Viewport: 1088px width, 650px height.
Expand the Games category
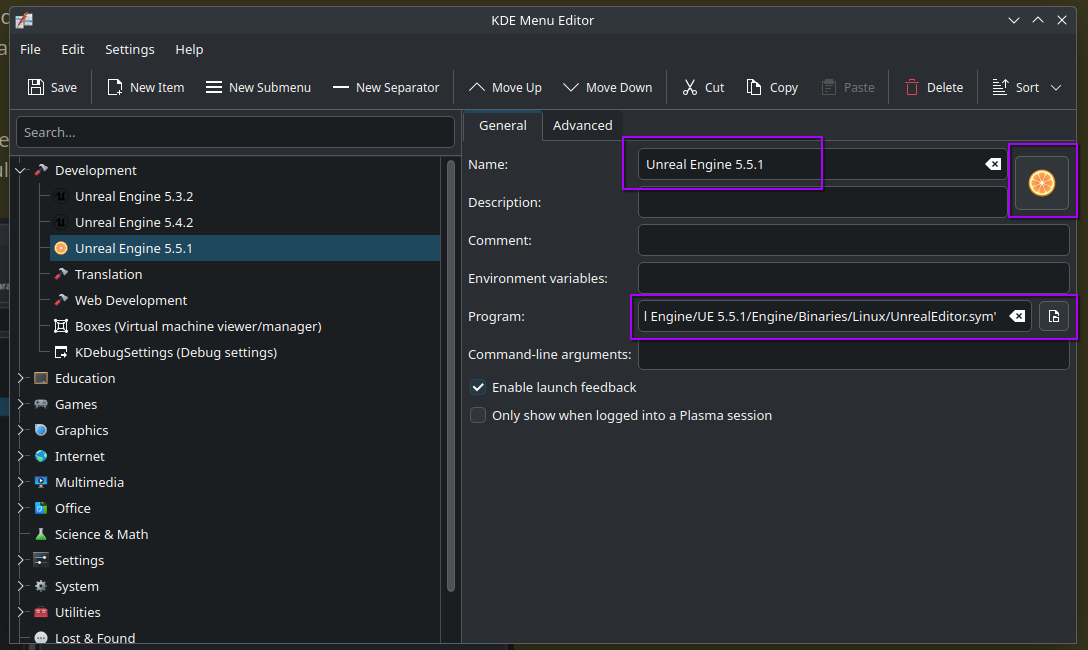point(20,404)
